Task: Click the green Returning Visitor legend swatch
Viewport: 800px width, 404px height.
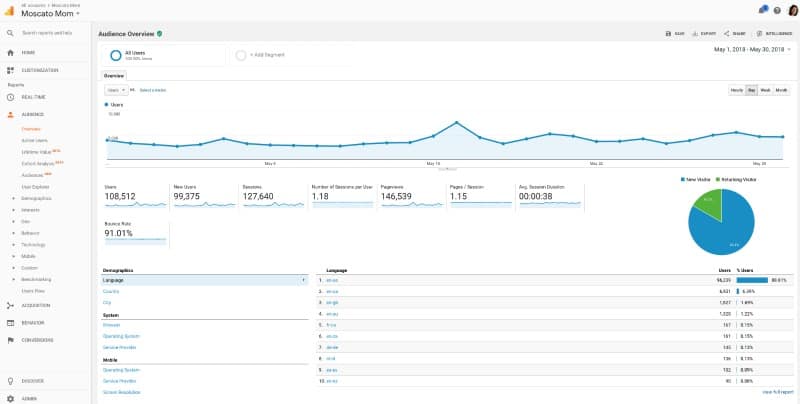Action: [717, 180]
